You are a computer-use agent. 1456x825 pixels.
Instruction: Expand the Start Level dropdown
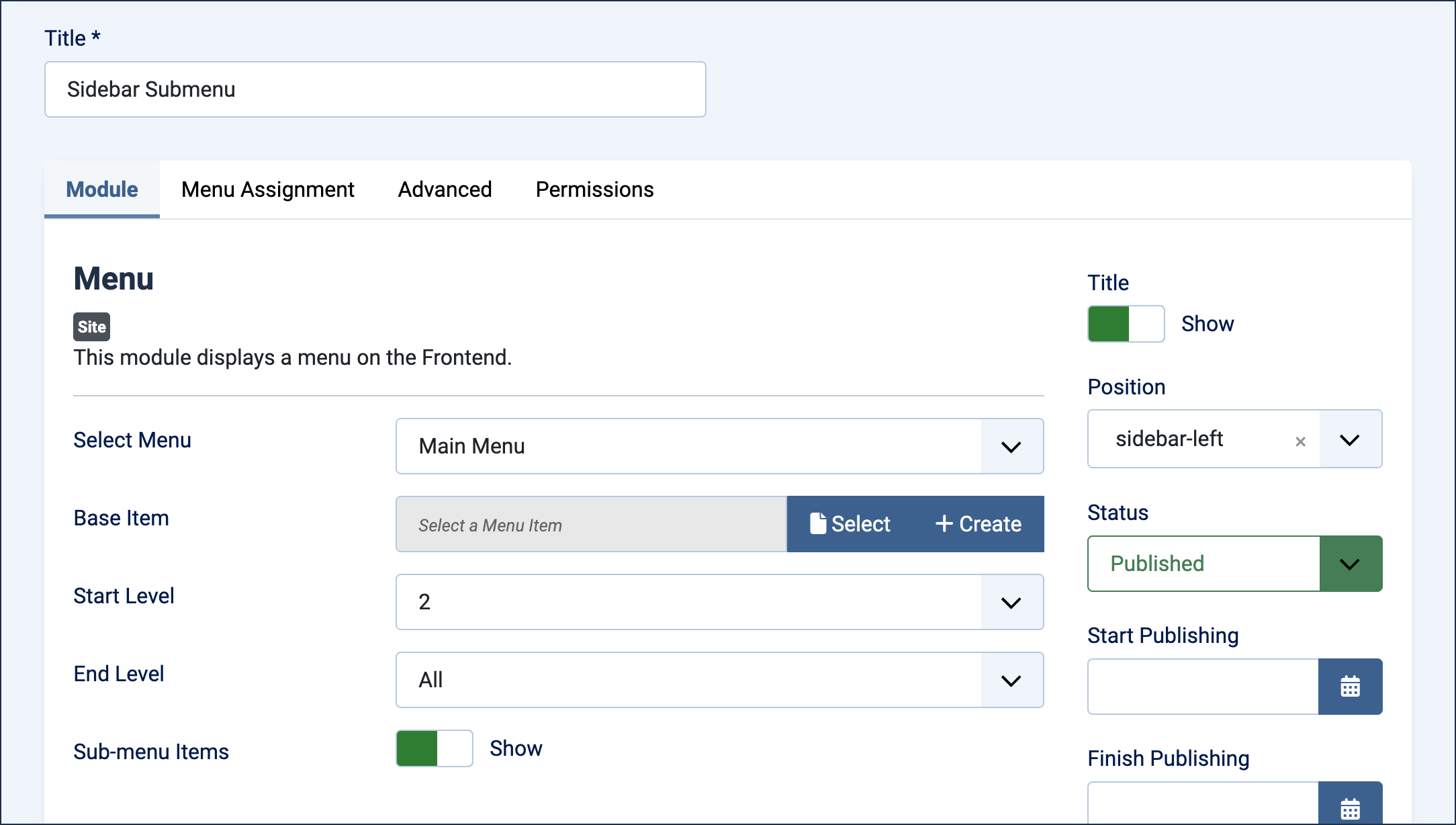point(720,602)
